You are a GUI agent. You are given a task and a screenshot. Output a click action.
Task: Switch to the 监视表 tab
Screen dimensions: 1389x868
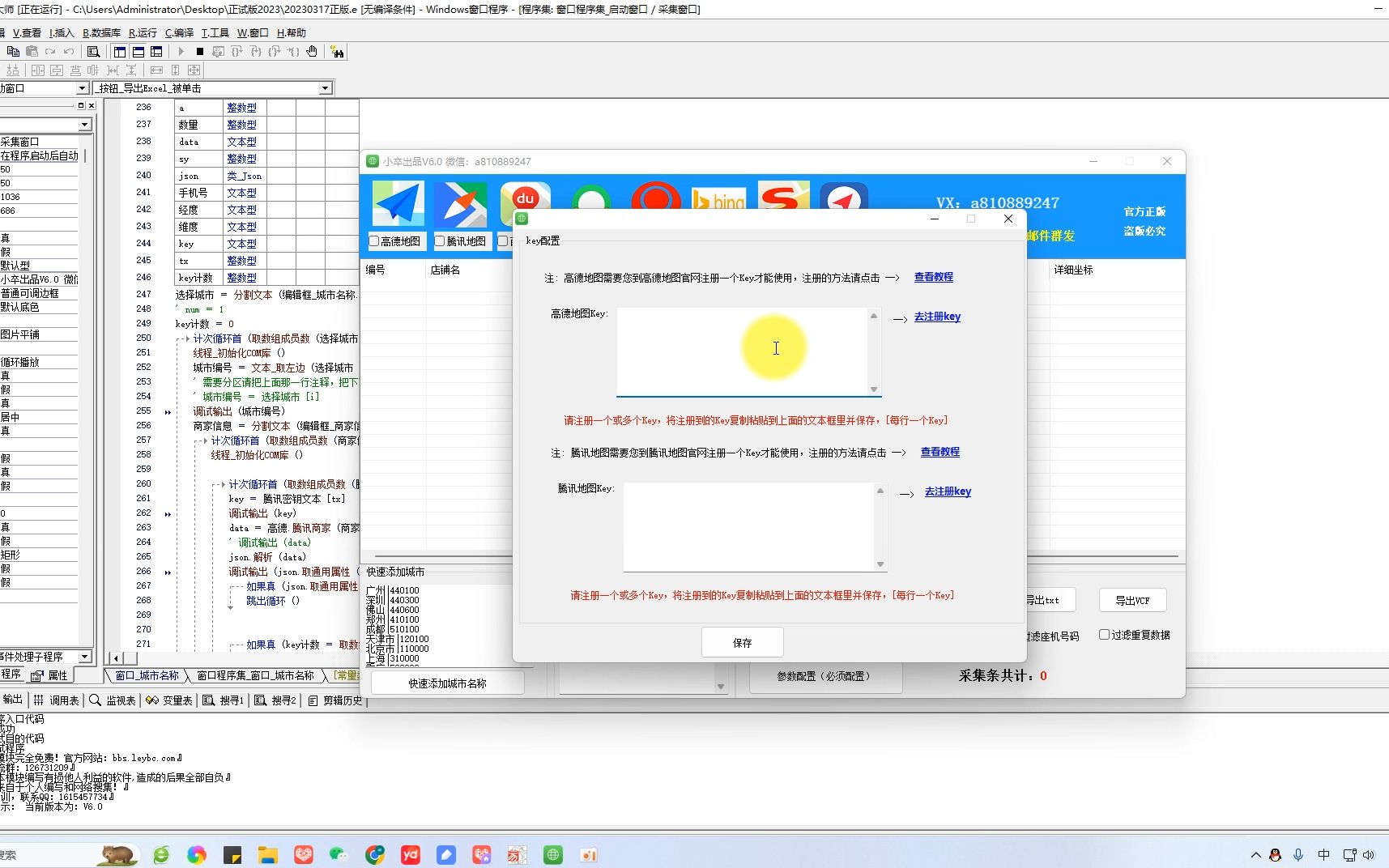pos(113,700)
